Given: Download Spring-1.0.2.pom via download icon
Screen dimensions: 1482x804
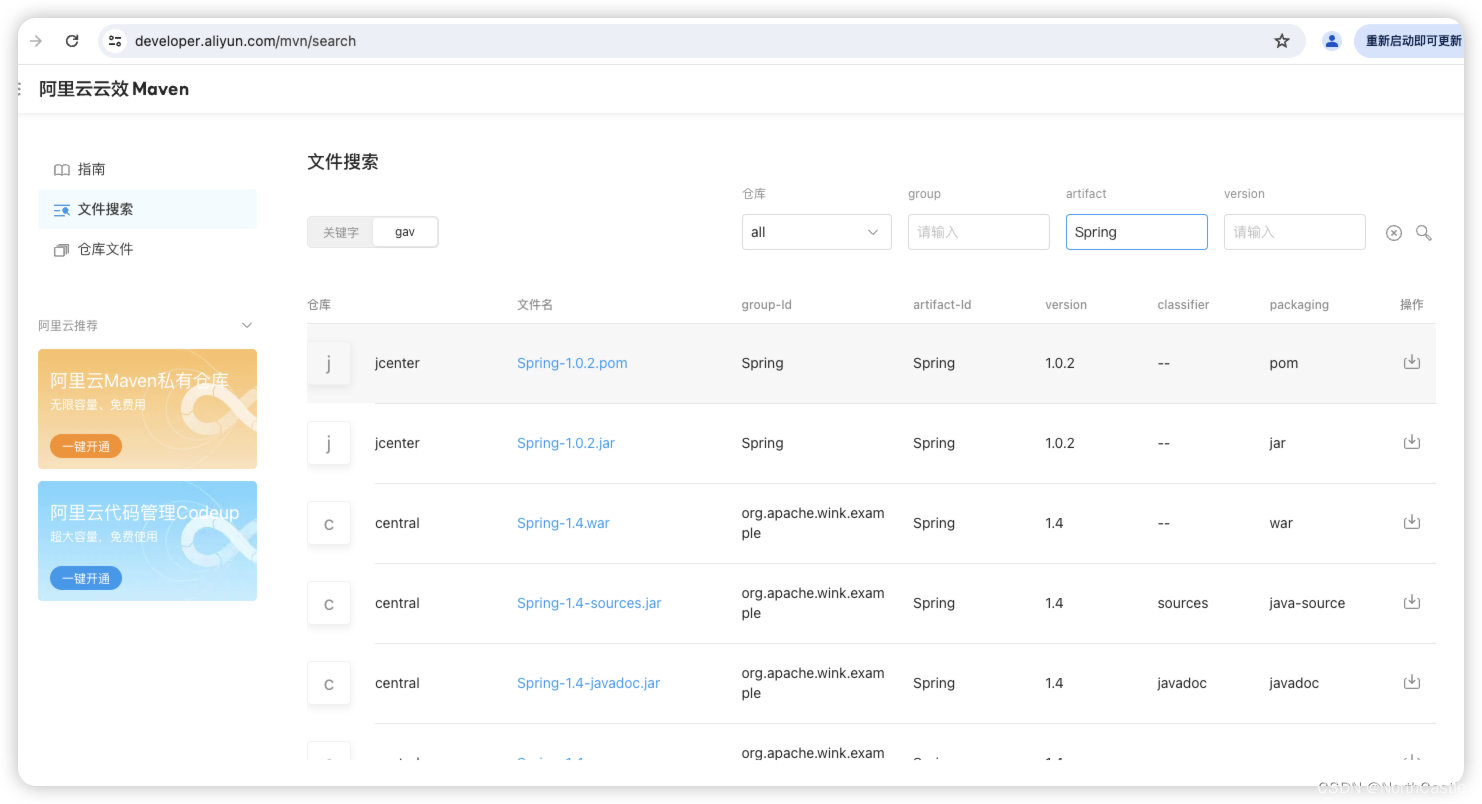Looking at the screenshot, I should click(x=1411, y=362).
